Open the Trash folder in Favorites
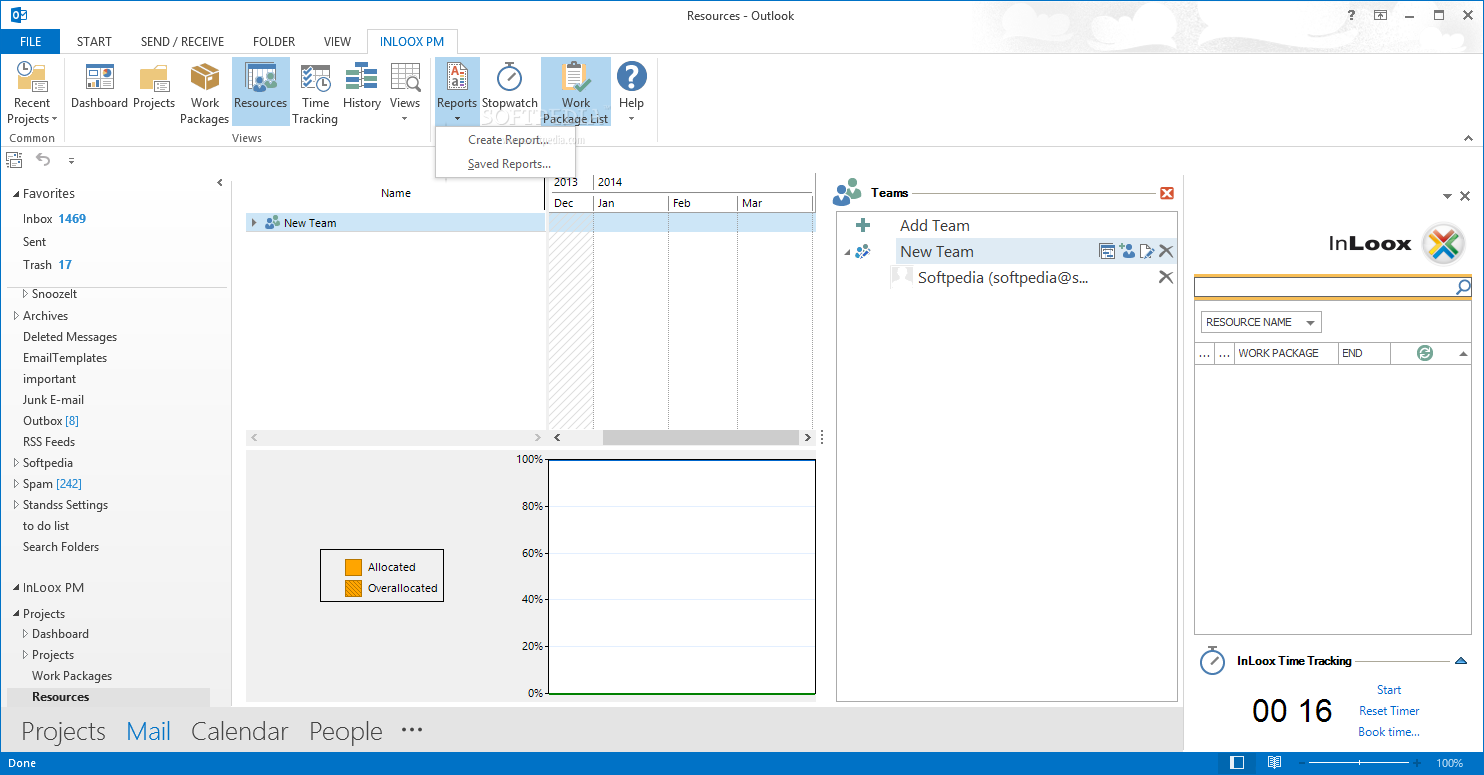 tap(47, 265)
